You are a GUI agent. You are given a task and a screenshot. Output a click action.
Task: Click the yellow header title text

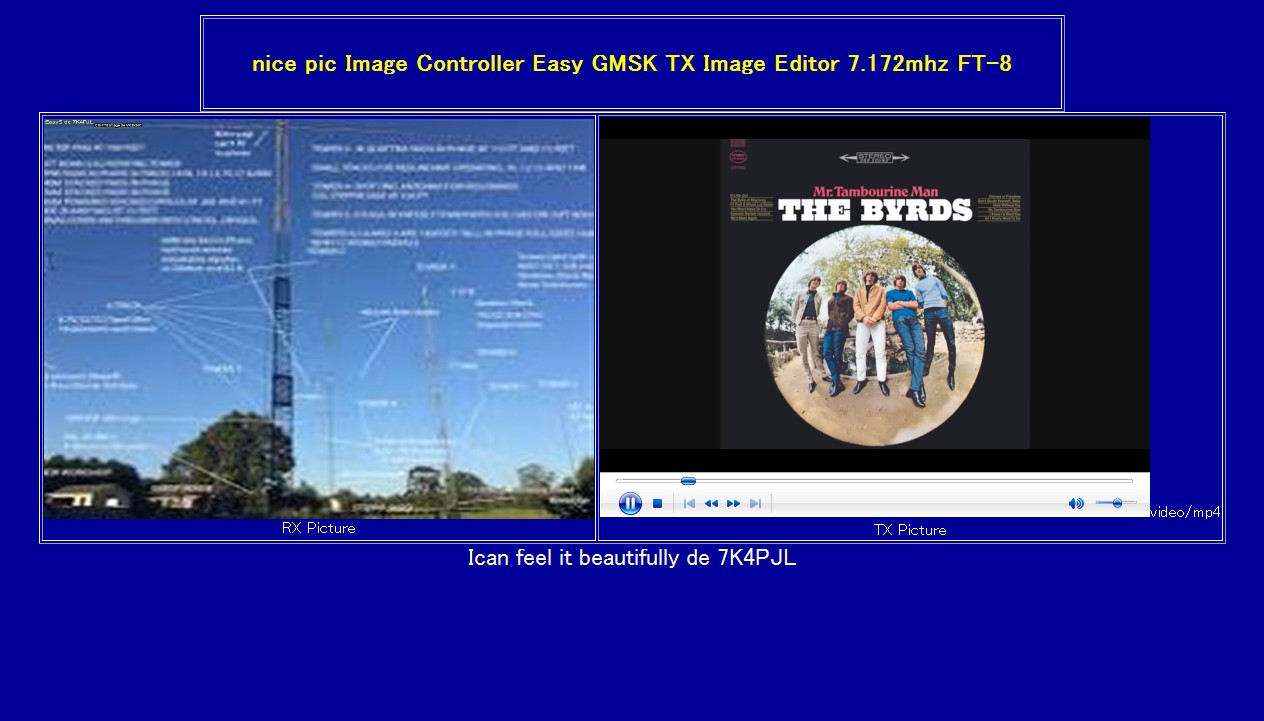pos(632,64)
